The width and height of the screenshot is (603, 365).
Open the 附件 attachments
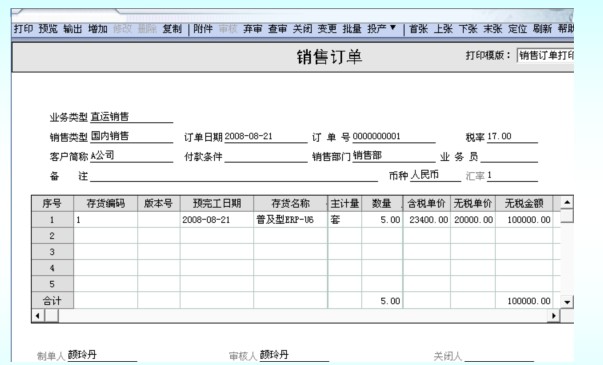pyautogui.click(x=203, y=29)
